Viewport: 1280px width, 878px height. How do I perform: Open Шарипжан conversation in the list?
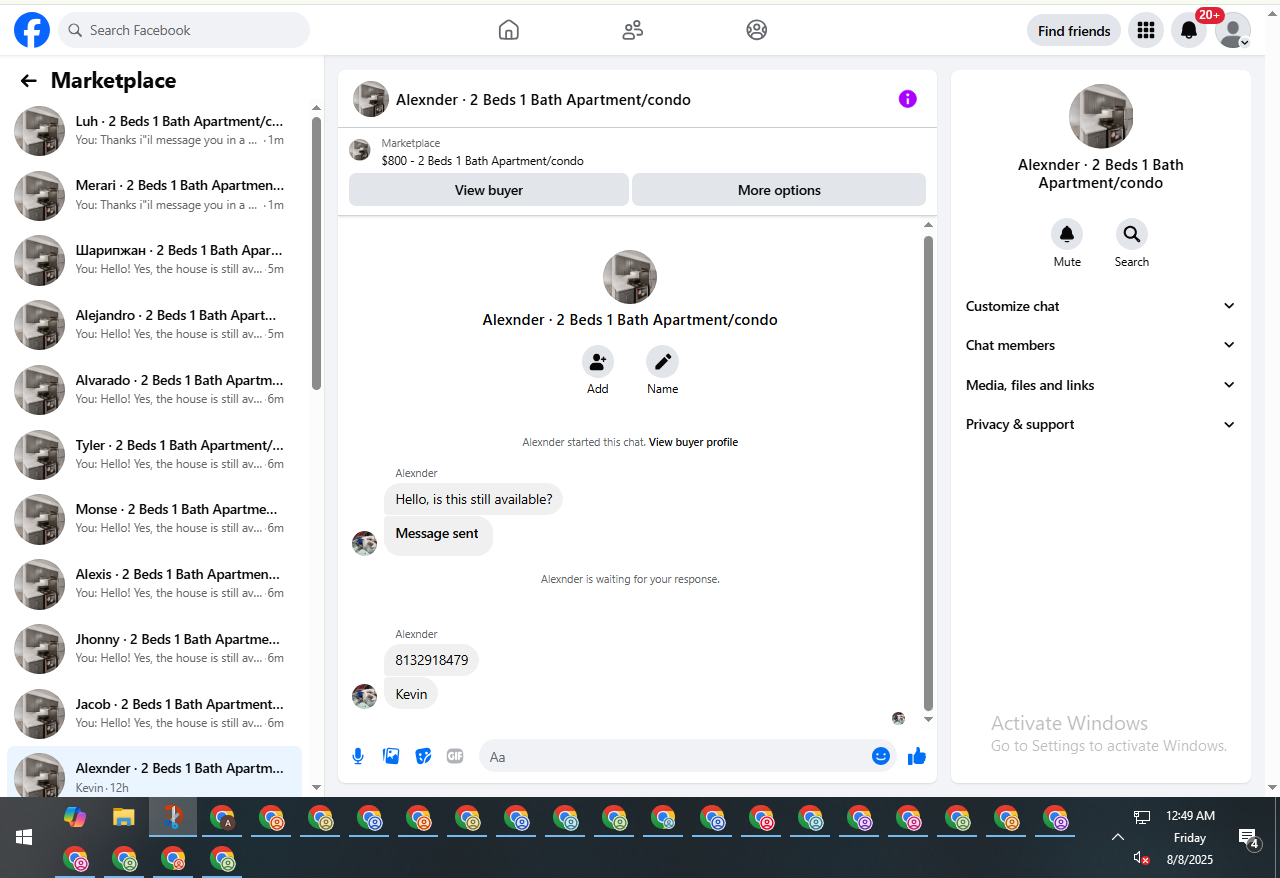[x=154, y=260]
